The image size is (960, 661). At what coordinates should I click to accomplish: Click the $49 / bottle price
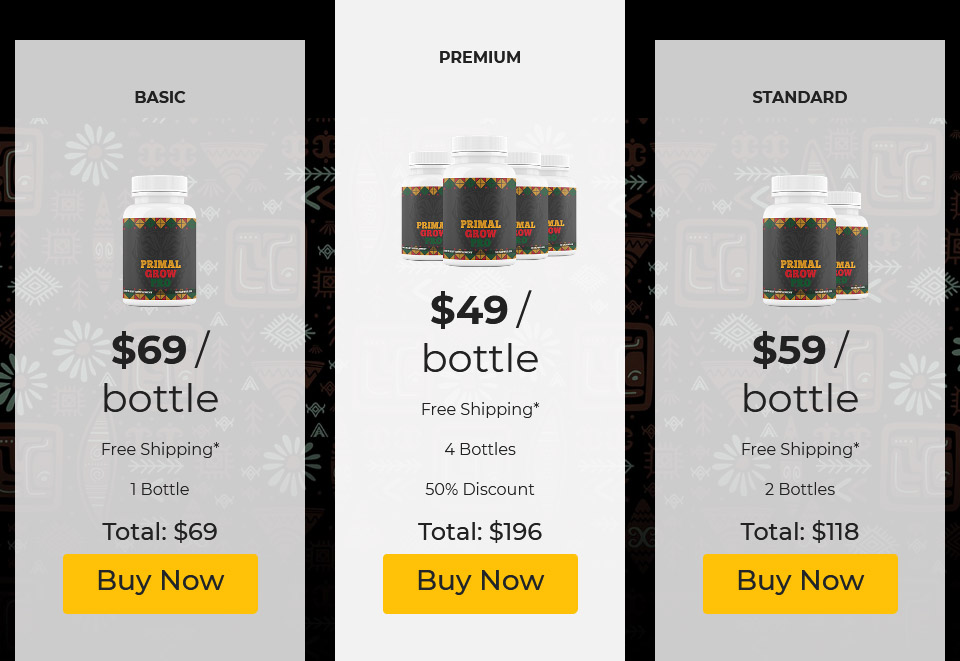tap(480, 333)
